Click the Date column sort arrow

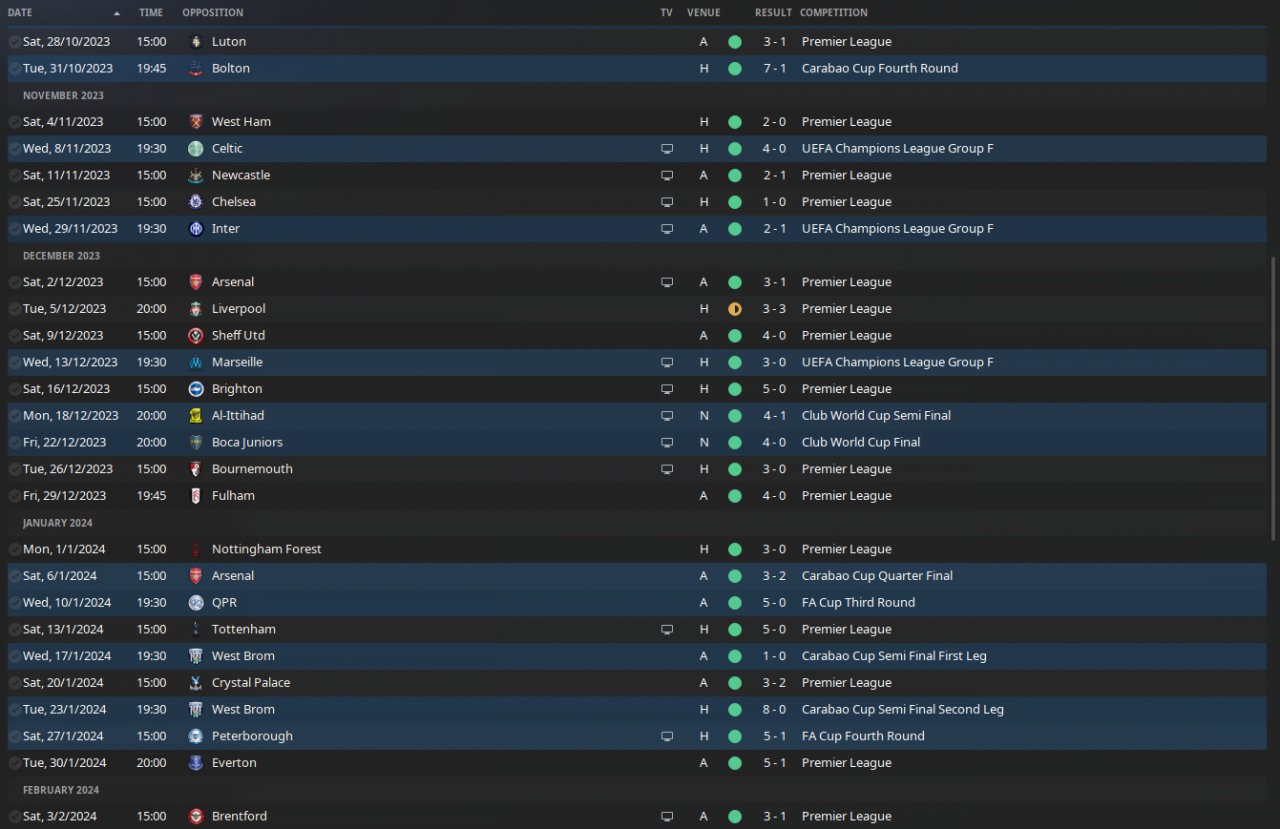coord(117,13)
